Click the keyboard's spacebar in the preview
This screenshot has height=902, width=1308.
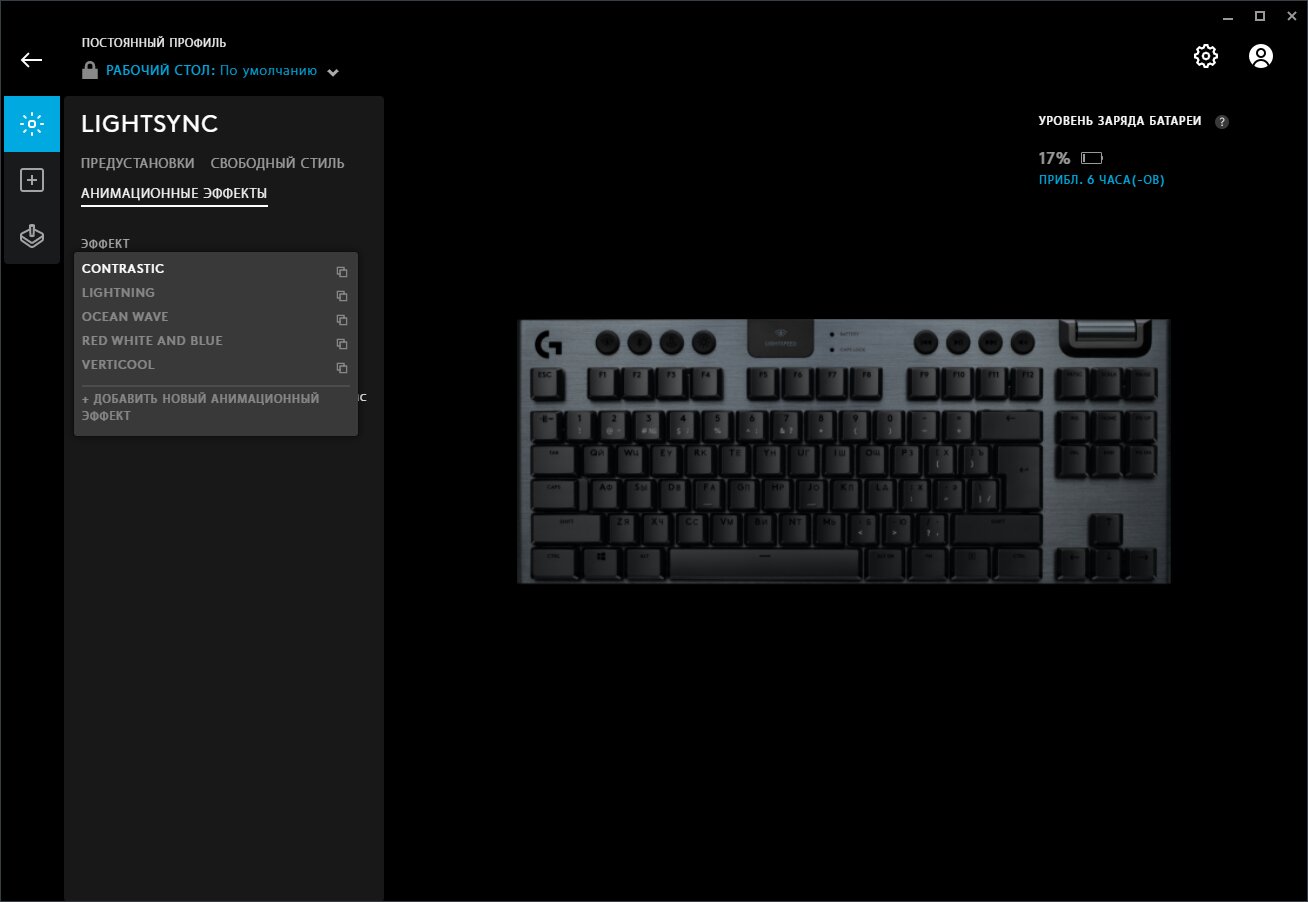point(764,563)
